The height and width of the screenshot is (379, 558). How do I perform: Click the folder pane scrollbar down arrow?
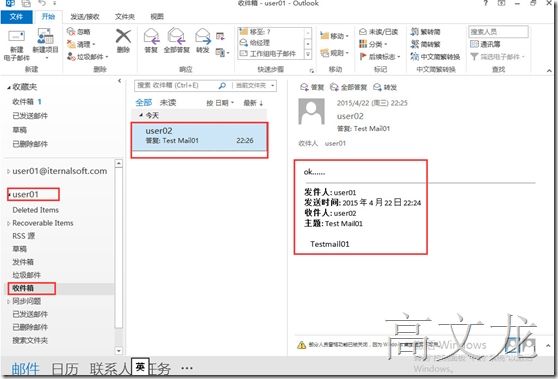pos(119,351)
